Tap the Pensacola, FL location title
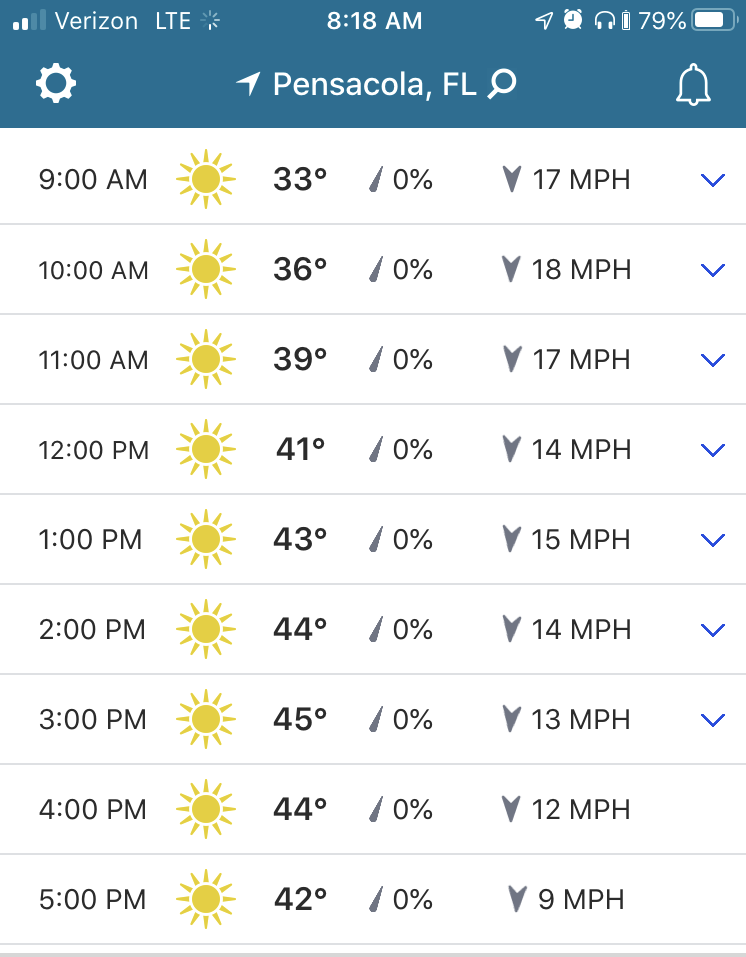Viewport: 746px width, 957px height. [374, 84]
